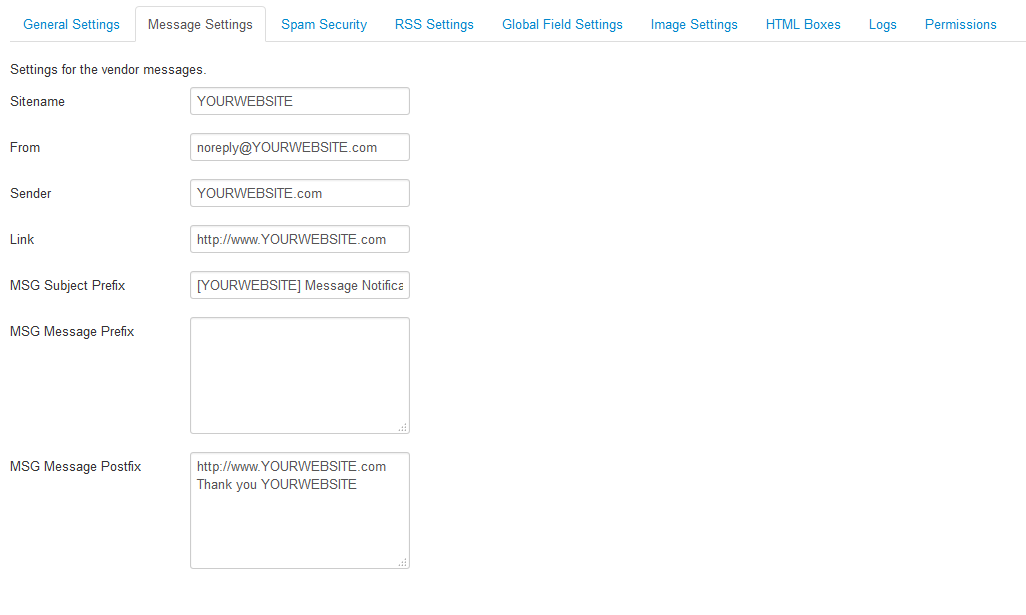Click the Sender input field
Viewport: 1026px width, 615px height.
pos(299,193)
